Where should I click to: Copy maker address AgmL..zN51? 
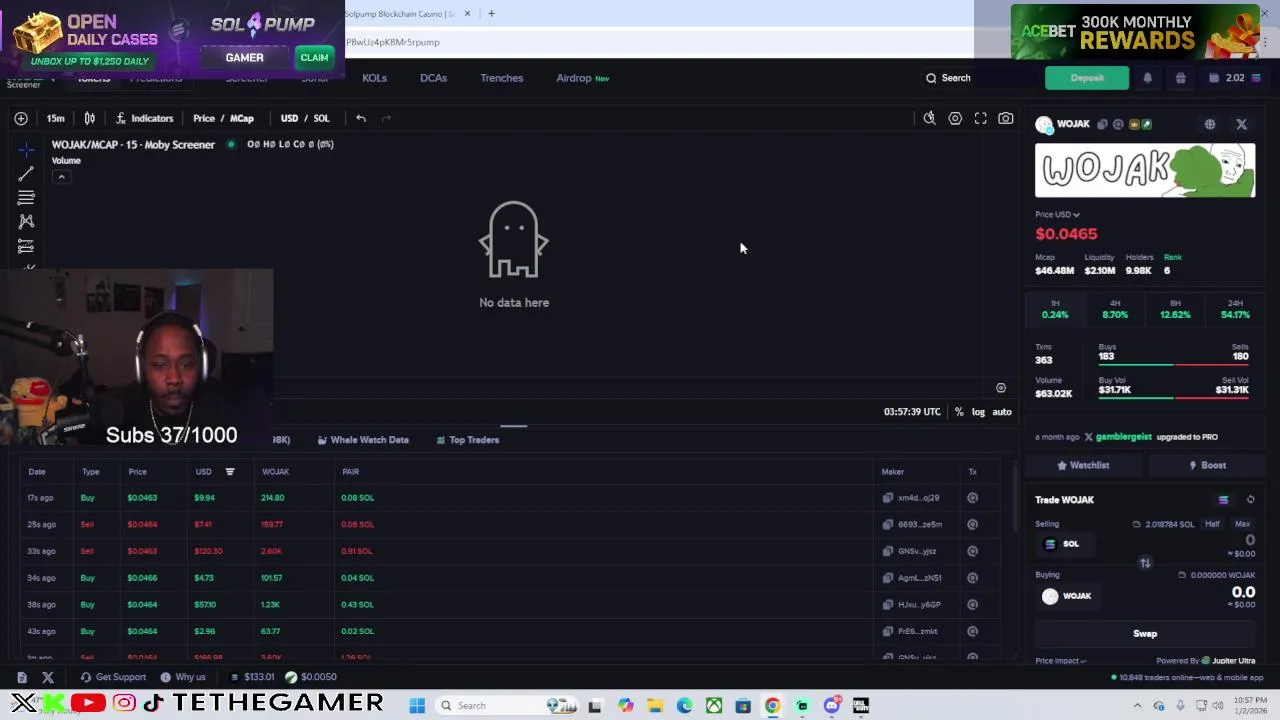click(x=888, y=578)
